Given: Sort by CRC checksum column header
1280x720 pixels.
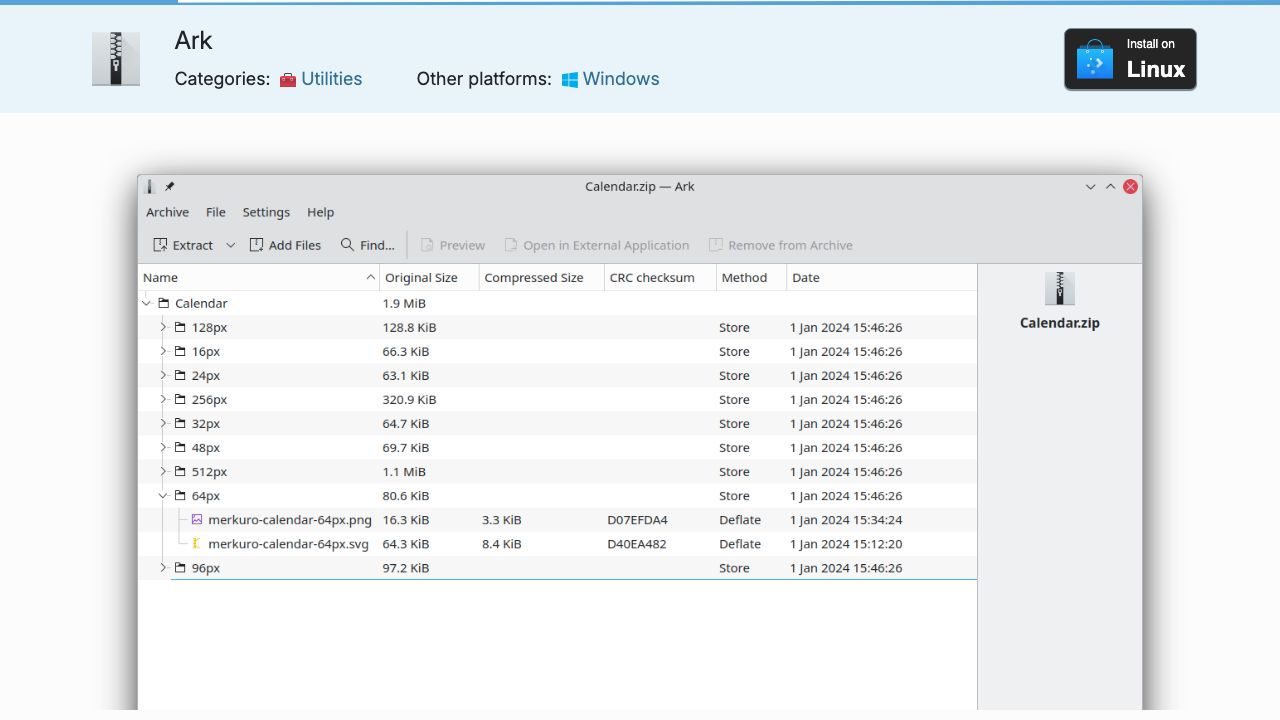Looking at the screenshot, I should (660, 278).
